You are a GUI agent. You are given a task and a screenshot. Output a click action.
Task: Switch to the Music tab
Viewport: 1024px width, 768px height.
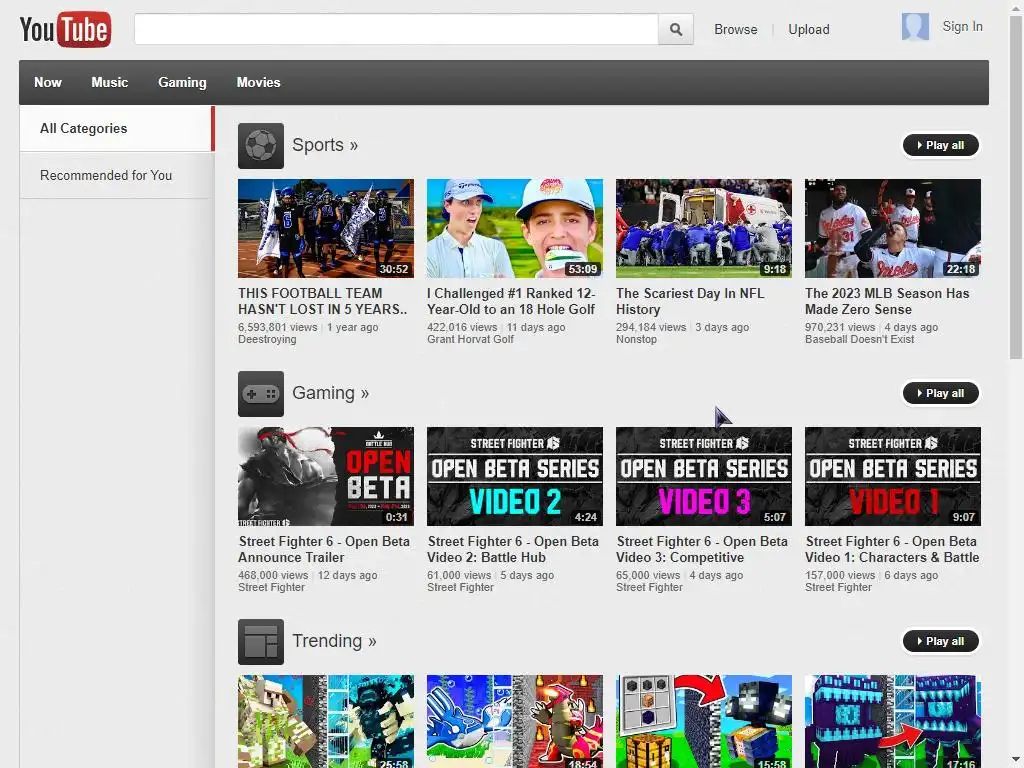tap(110, 82)
